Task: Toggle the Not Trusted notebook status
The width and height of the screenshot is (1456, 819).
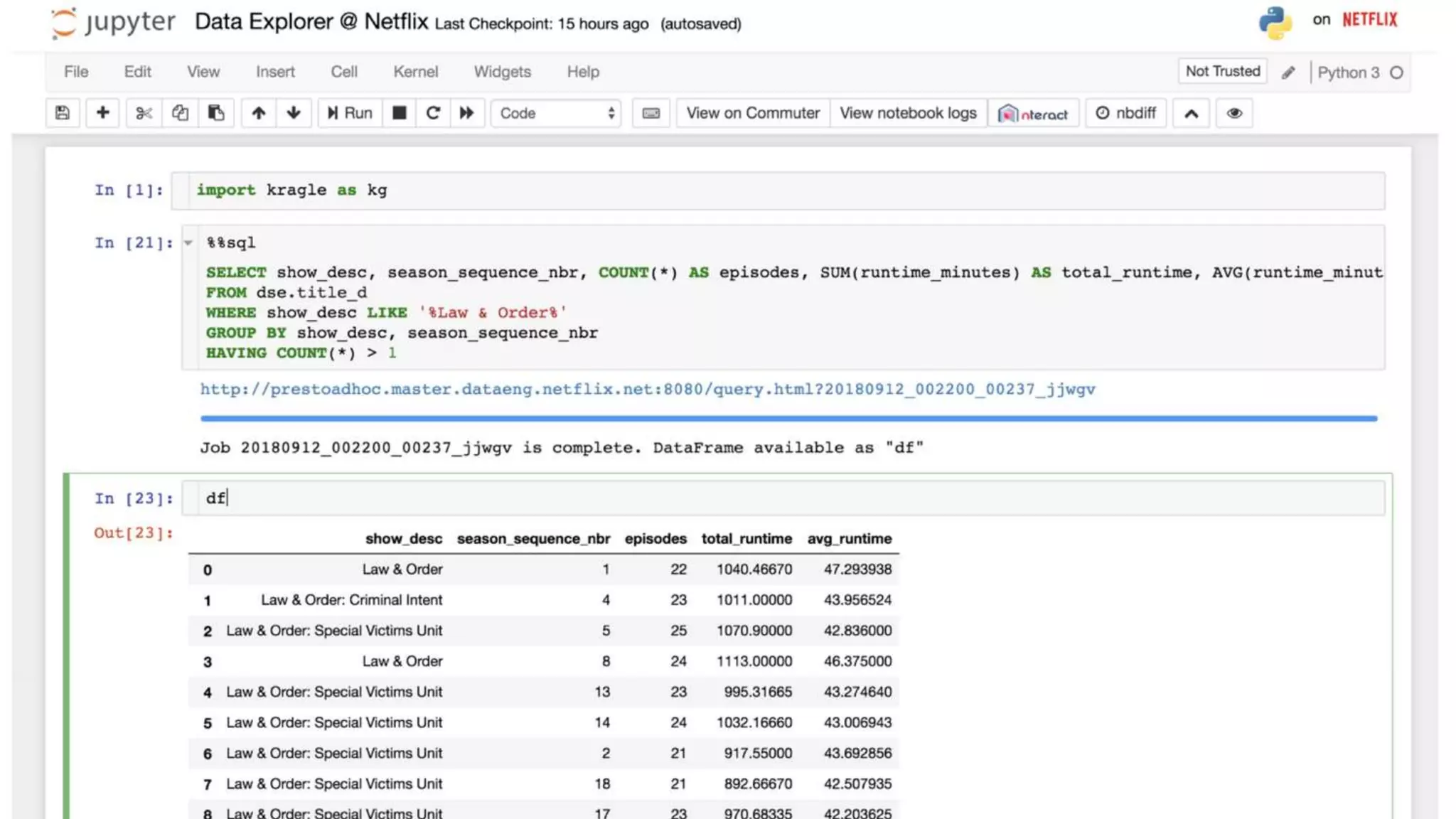Action: [1222, 71]
